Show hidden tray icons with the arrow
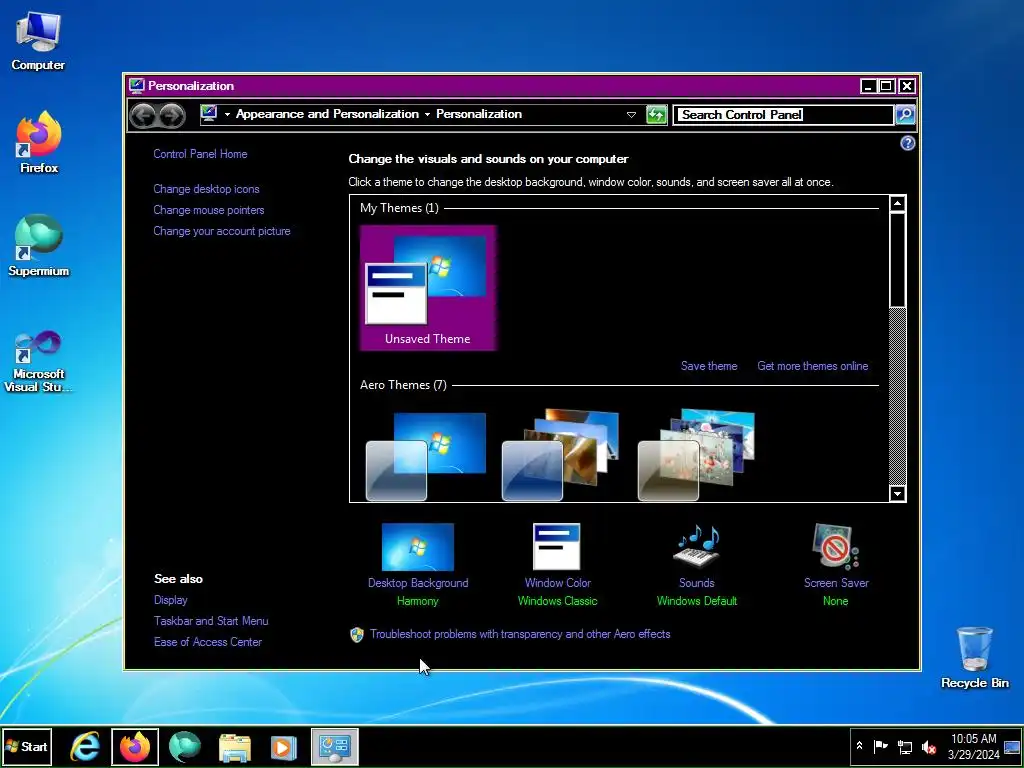Viewport: 1024px width, 768px height. [859, 746]
